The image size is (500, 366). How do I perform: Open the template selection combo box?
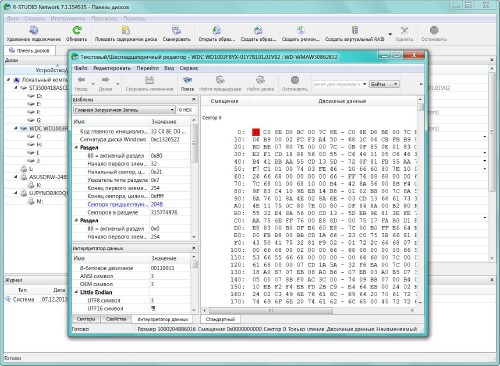[x=124, y=110]
